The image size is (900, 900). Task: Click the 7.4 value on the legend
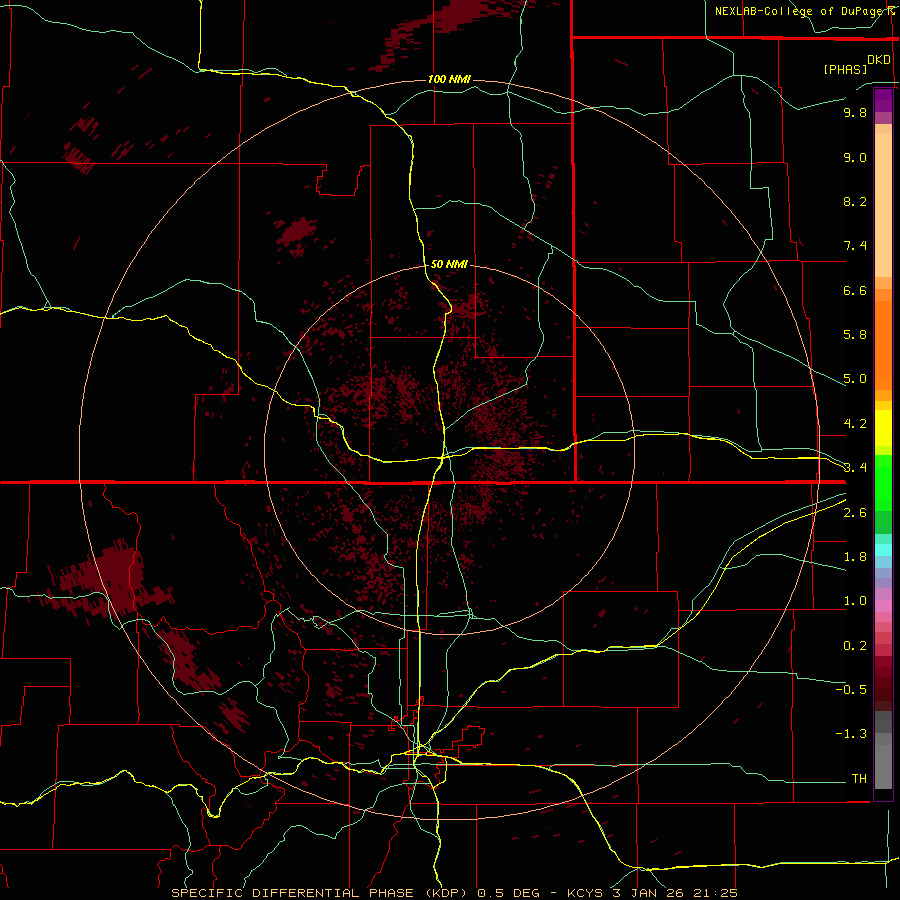tap(855, 246)
